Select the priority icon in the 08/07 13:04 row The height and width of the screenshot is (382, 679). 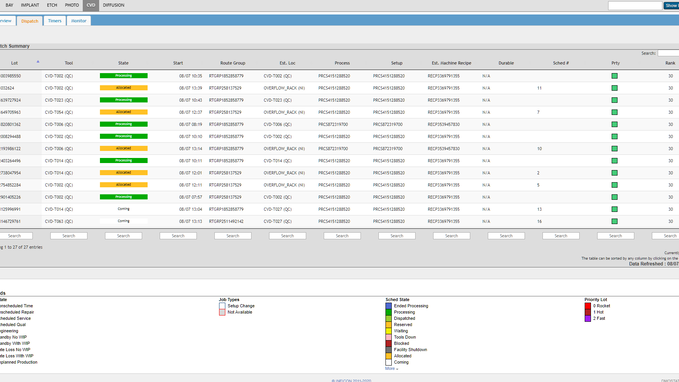614,209
